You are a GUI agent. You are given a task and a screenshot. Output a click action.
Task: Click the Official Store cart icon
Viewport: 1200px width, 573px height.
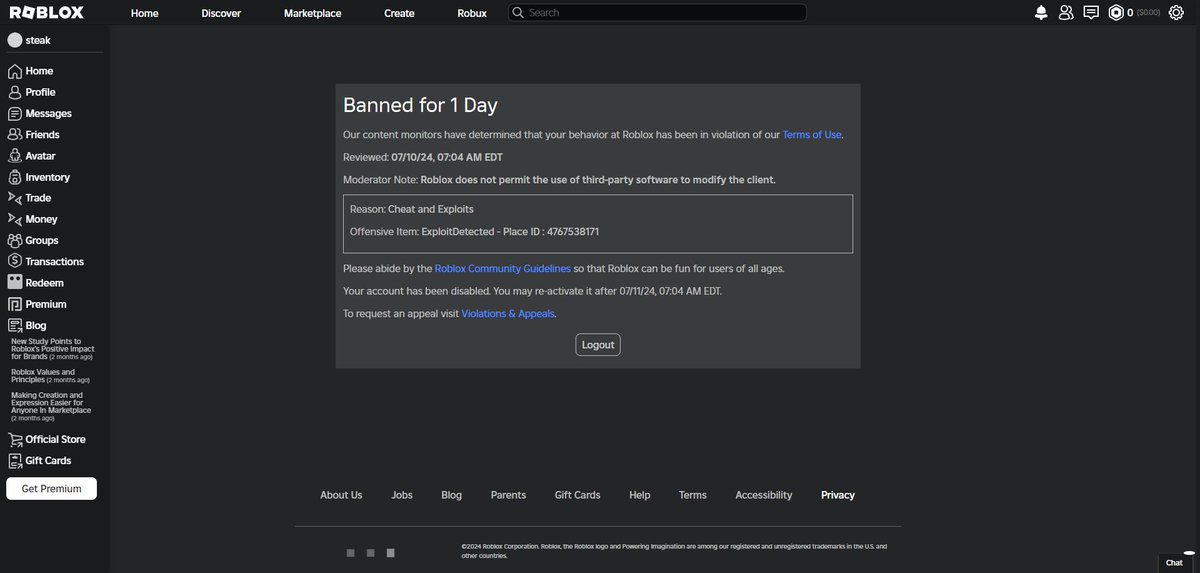coord(15,440)
